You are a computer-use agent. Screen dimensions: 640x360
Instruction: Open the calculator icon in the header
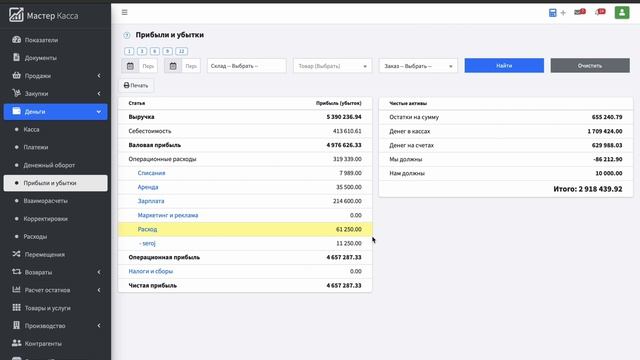pos(552,13)
